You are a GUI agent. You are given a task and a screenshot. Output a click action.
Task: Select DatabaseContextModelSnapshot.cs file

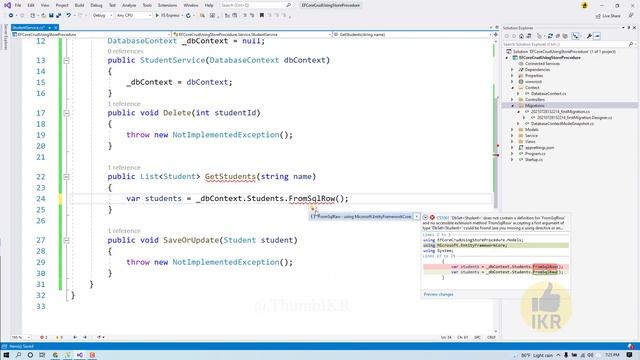click(562, 124)
